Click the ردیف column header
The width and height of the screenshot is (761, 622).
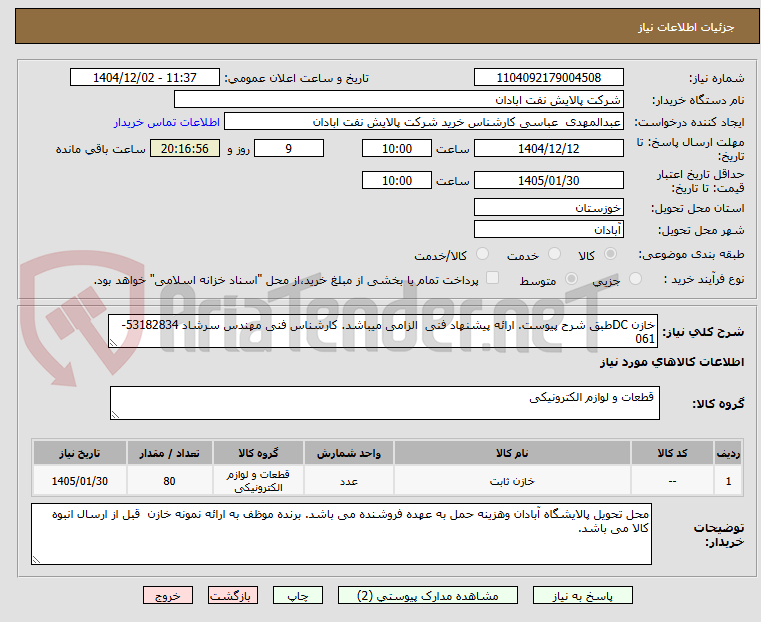[x=728, y=453]
